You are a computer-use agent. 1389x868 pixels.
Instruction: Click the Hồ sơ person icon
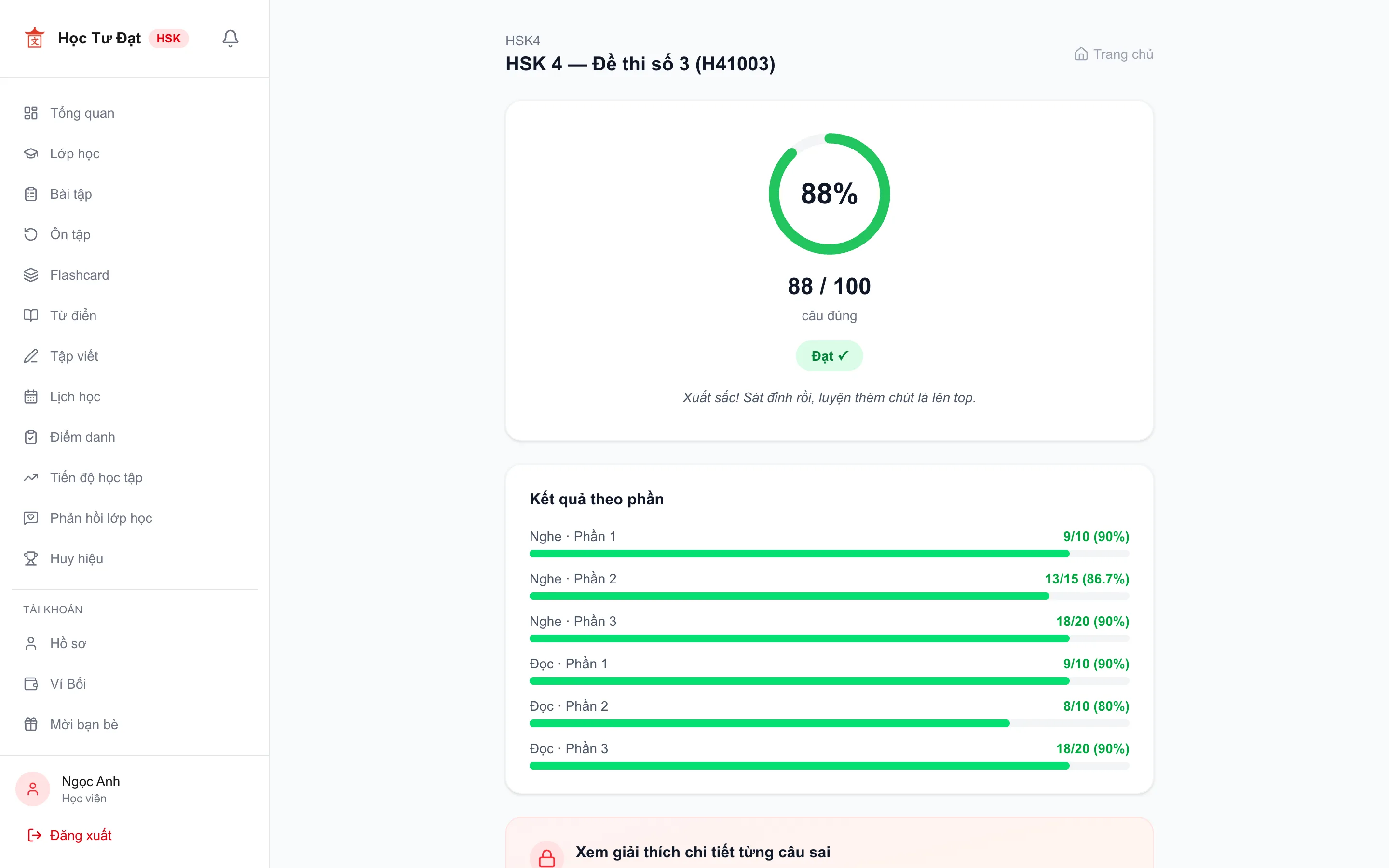tap(31, 644)
